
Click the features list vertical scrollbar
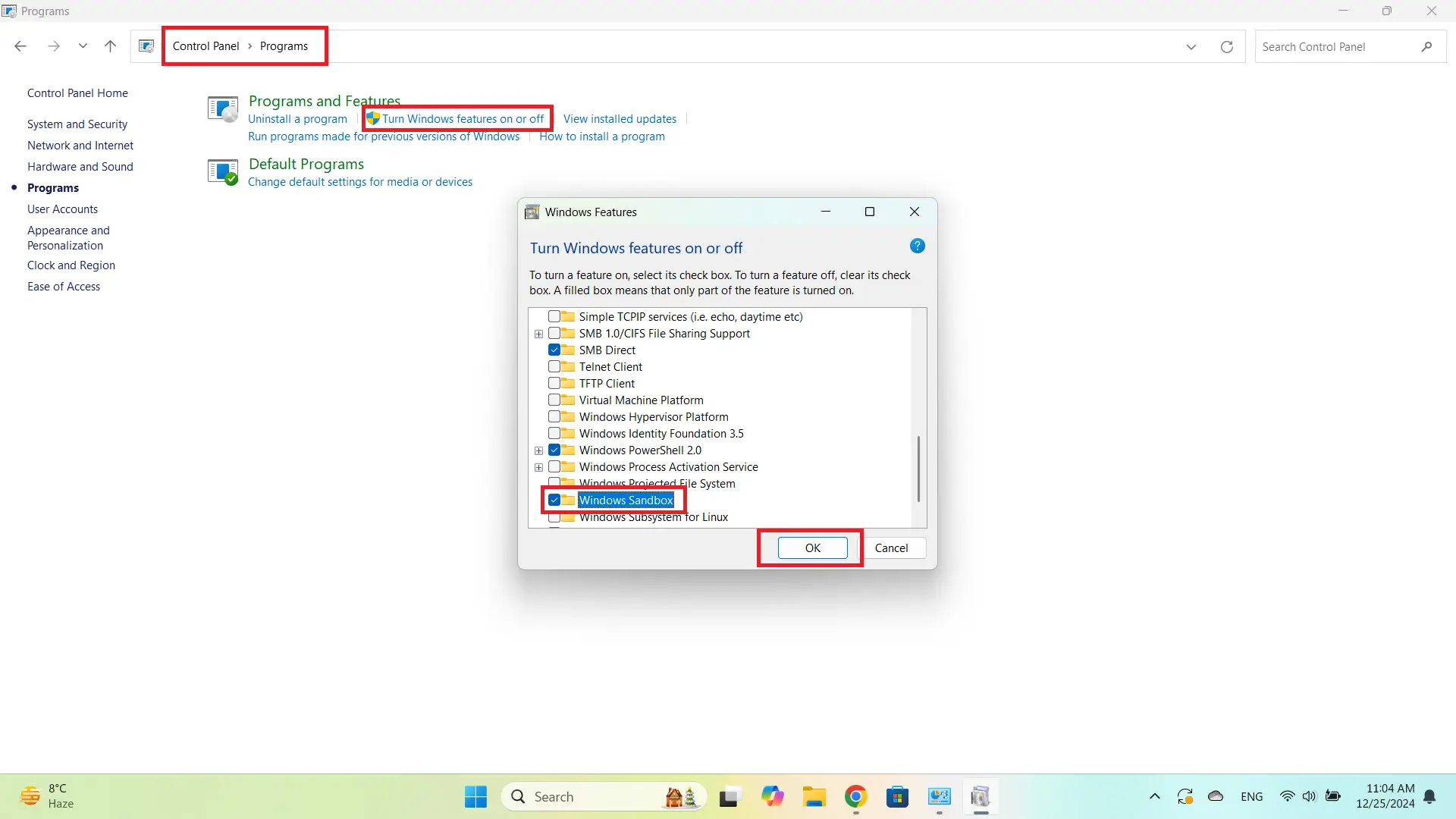918,468
